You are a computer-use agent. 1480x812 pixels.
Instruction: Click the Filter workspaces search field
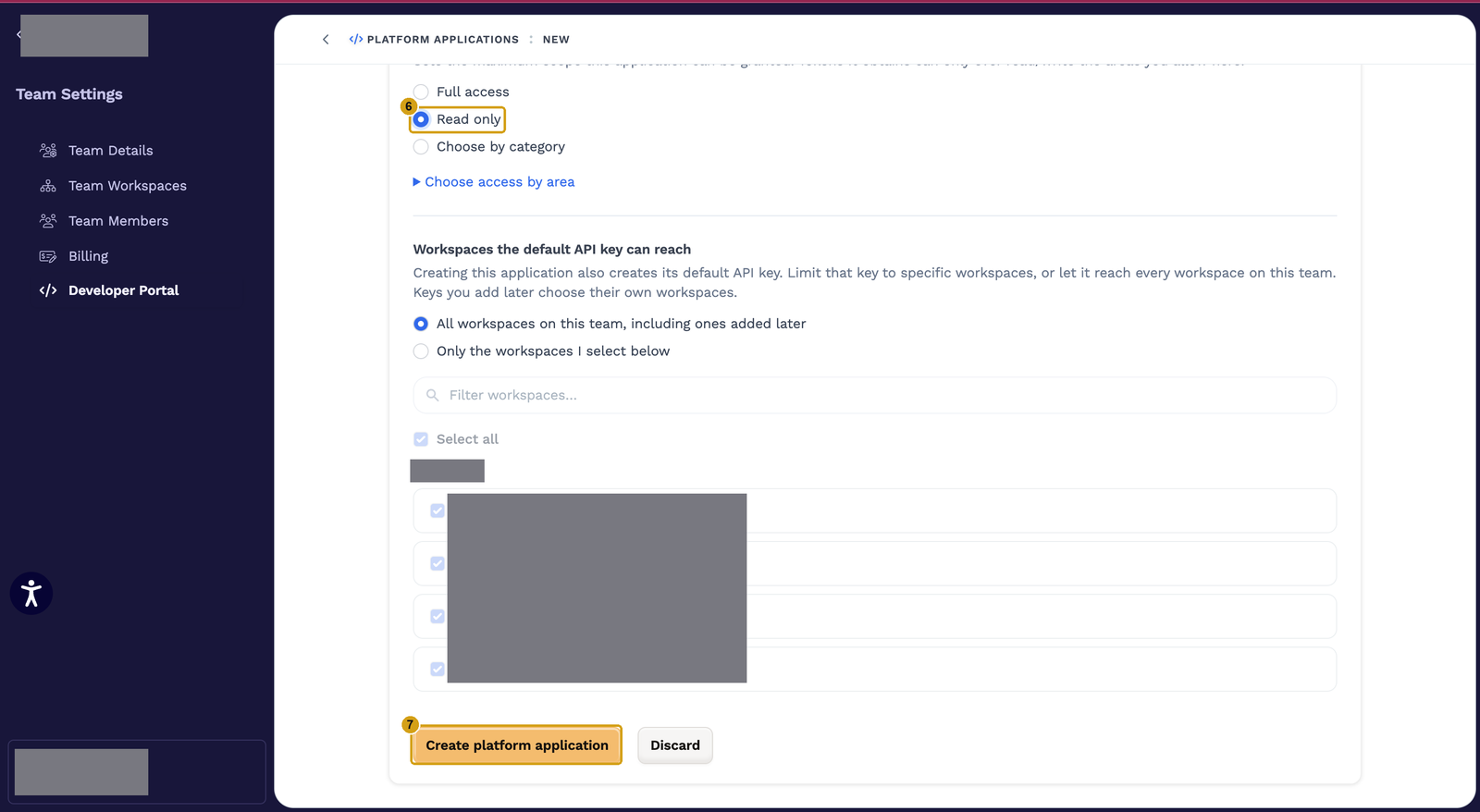(874, 395)
